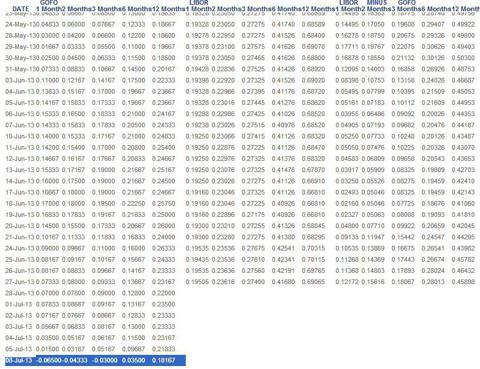Click the 0.70315 LIBOR value
480x369 pixels.
[x=313, y=248]
